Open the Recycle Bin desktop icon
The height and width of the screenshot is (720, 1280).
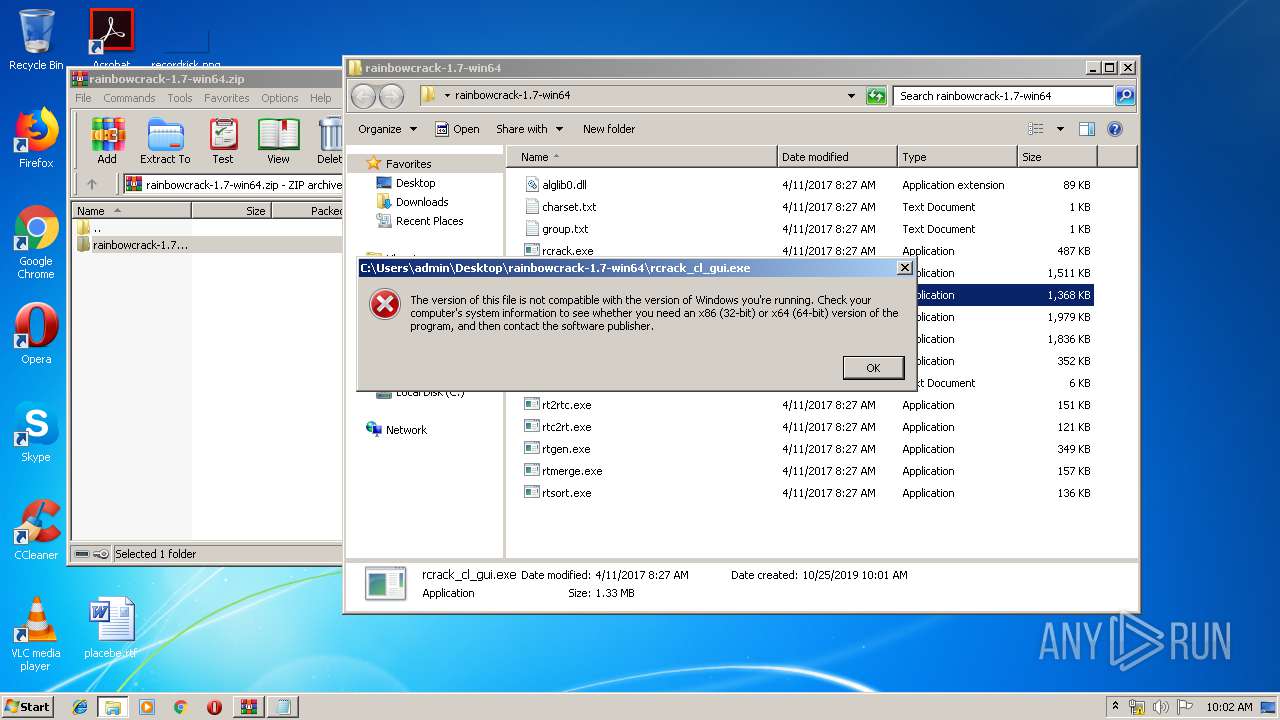click(x=36, y=40)
